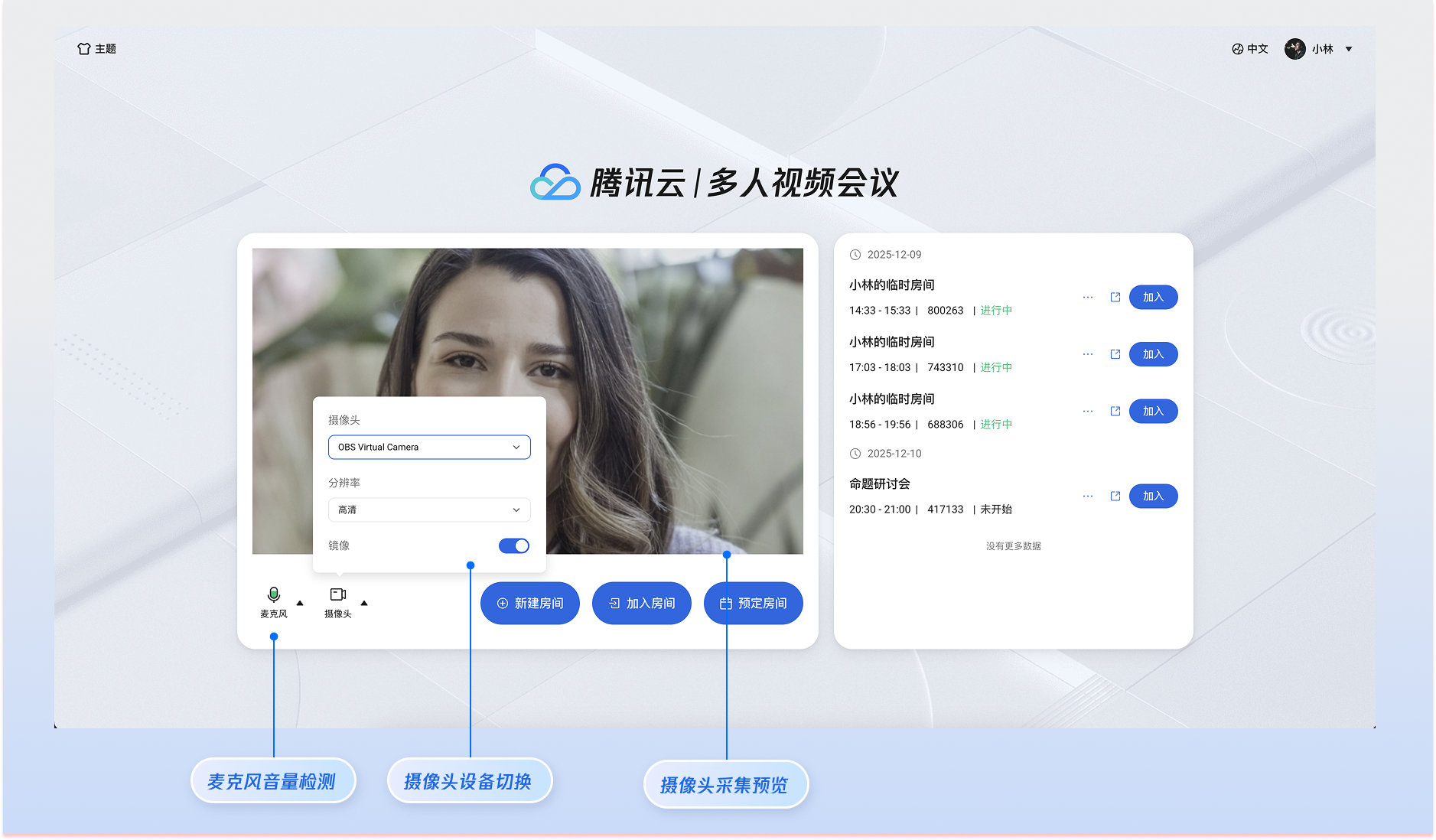Expand the 小林 account dropdown arrow
The image size is (1436, 840).
tap(1349, 49)
